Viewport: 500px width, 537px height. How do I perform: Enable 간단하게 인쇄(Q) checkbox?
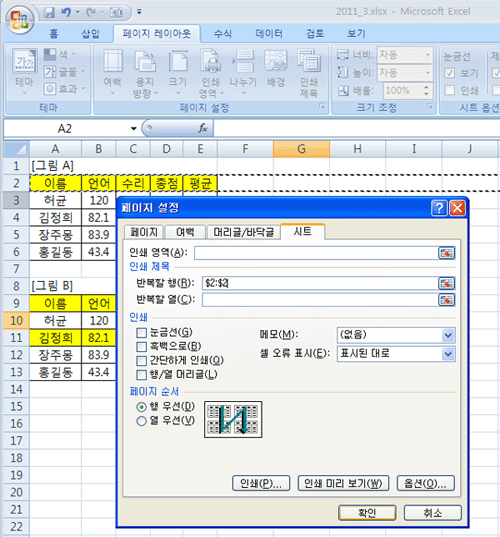coord(141,361)
